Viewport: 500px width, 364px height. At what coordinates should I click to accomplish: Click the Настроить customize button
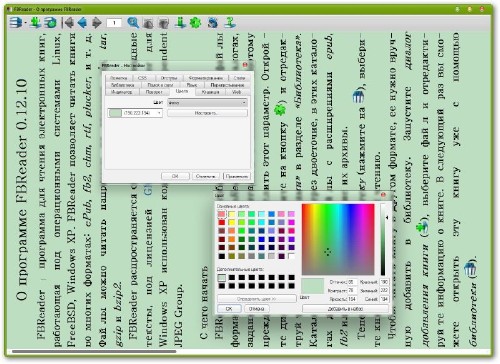(x=207, y=113)
